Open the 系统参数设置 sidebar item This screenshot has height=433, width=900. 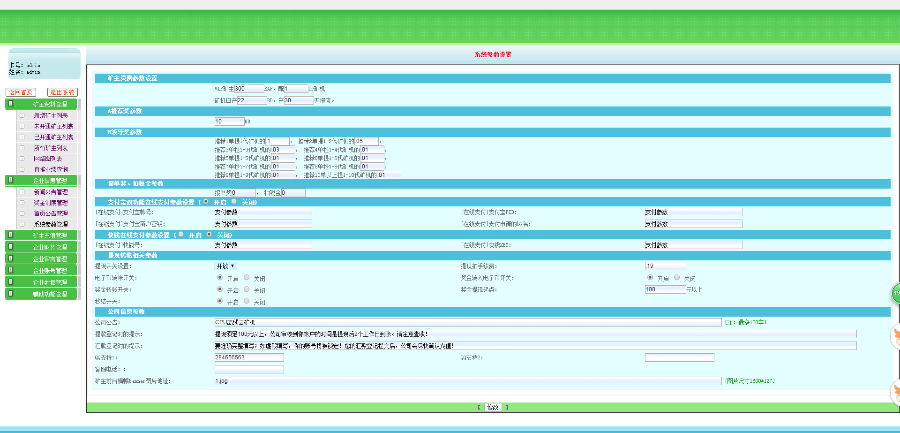click(x=51, y=224)
